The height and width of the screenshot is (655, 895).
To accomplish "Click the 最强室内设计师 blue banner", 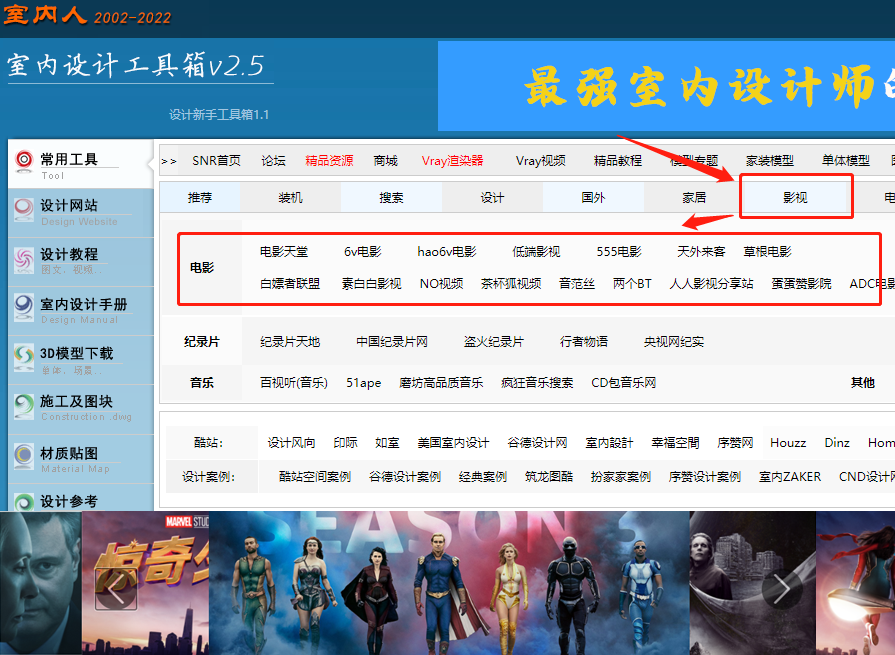I will click(666, 86).
